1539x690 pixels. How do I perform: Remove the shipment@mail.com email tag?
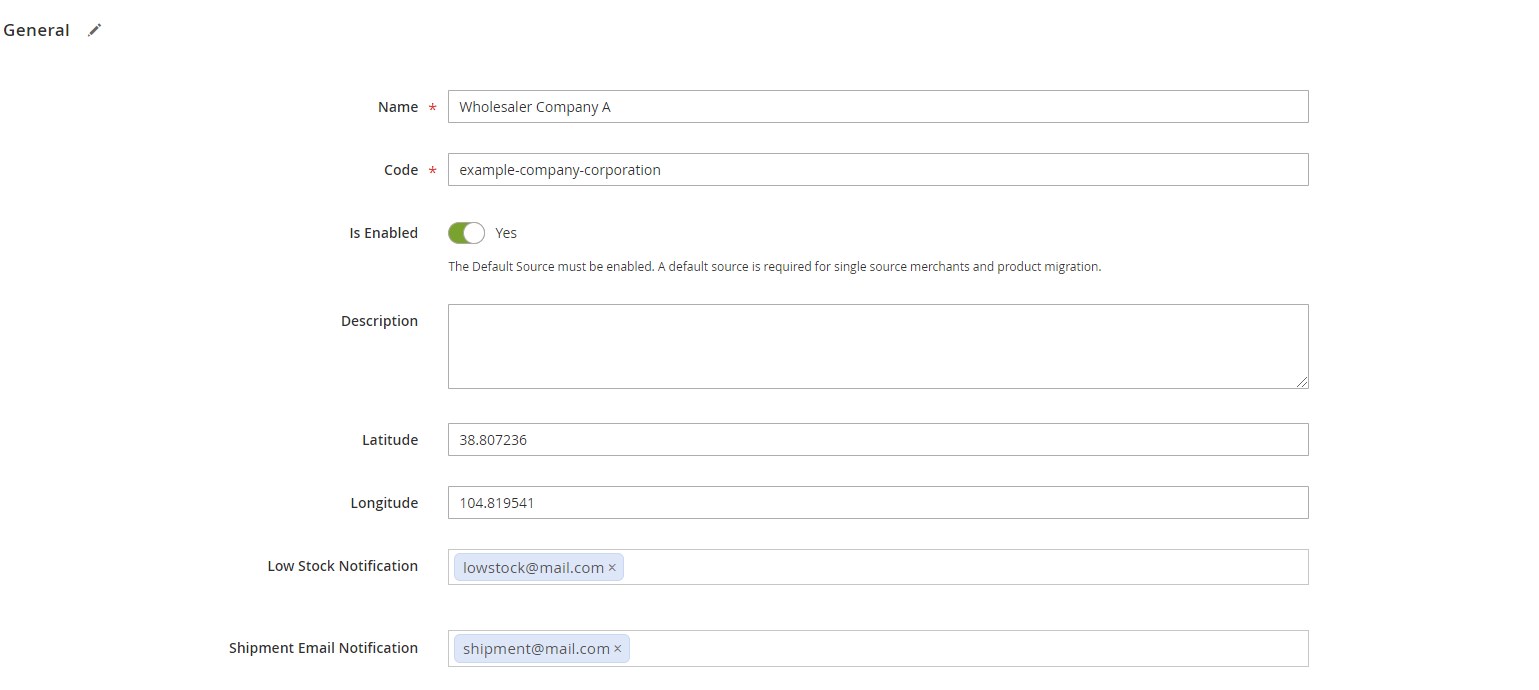tap(617, 649)
